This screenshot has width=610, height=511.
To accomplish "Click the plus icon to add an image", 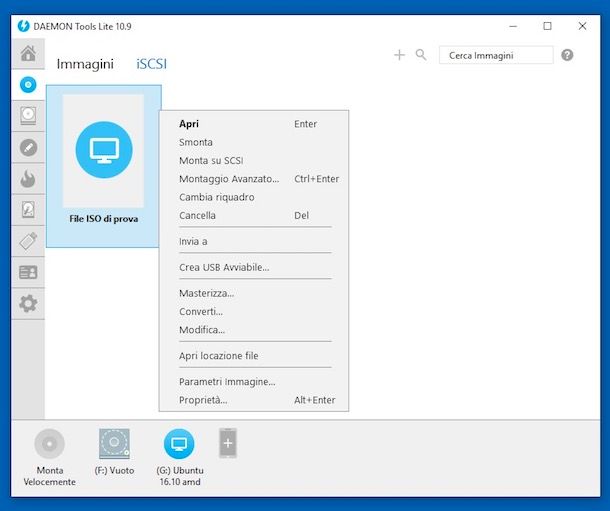I will pyautogui.click(x=399, y=55).
